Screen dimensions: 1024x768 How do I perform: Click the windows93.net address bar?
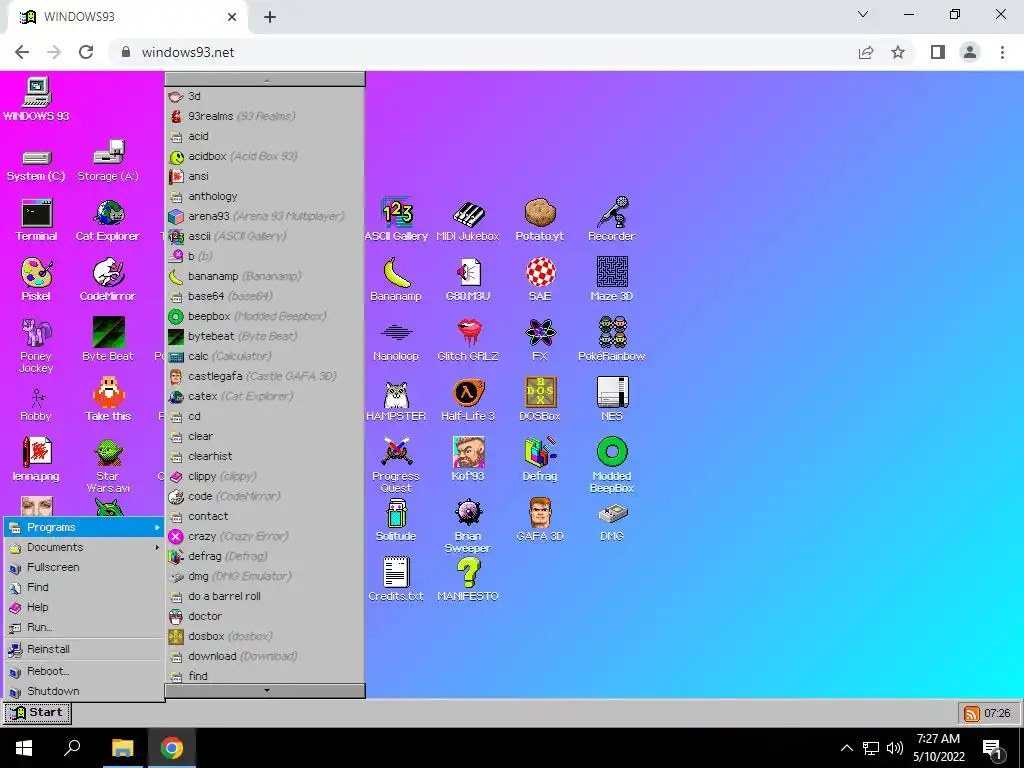click(x=483, y=52)
